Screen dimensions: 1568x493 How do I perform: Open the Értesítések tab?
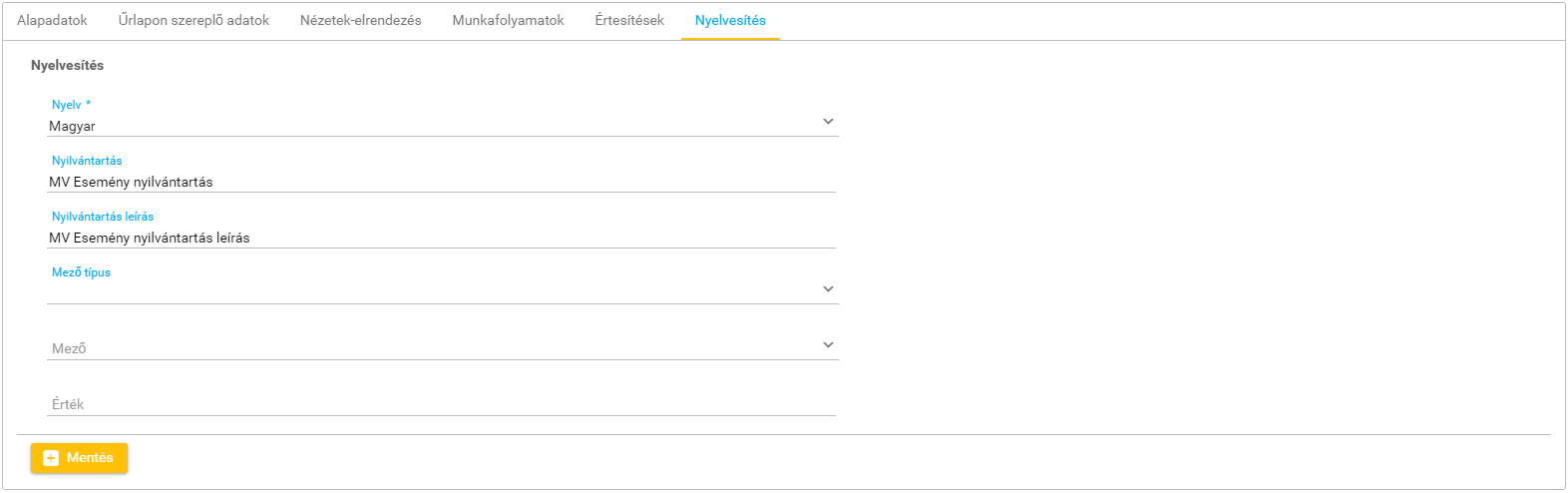pos(629,20)
